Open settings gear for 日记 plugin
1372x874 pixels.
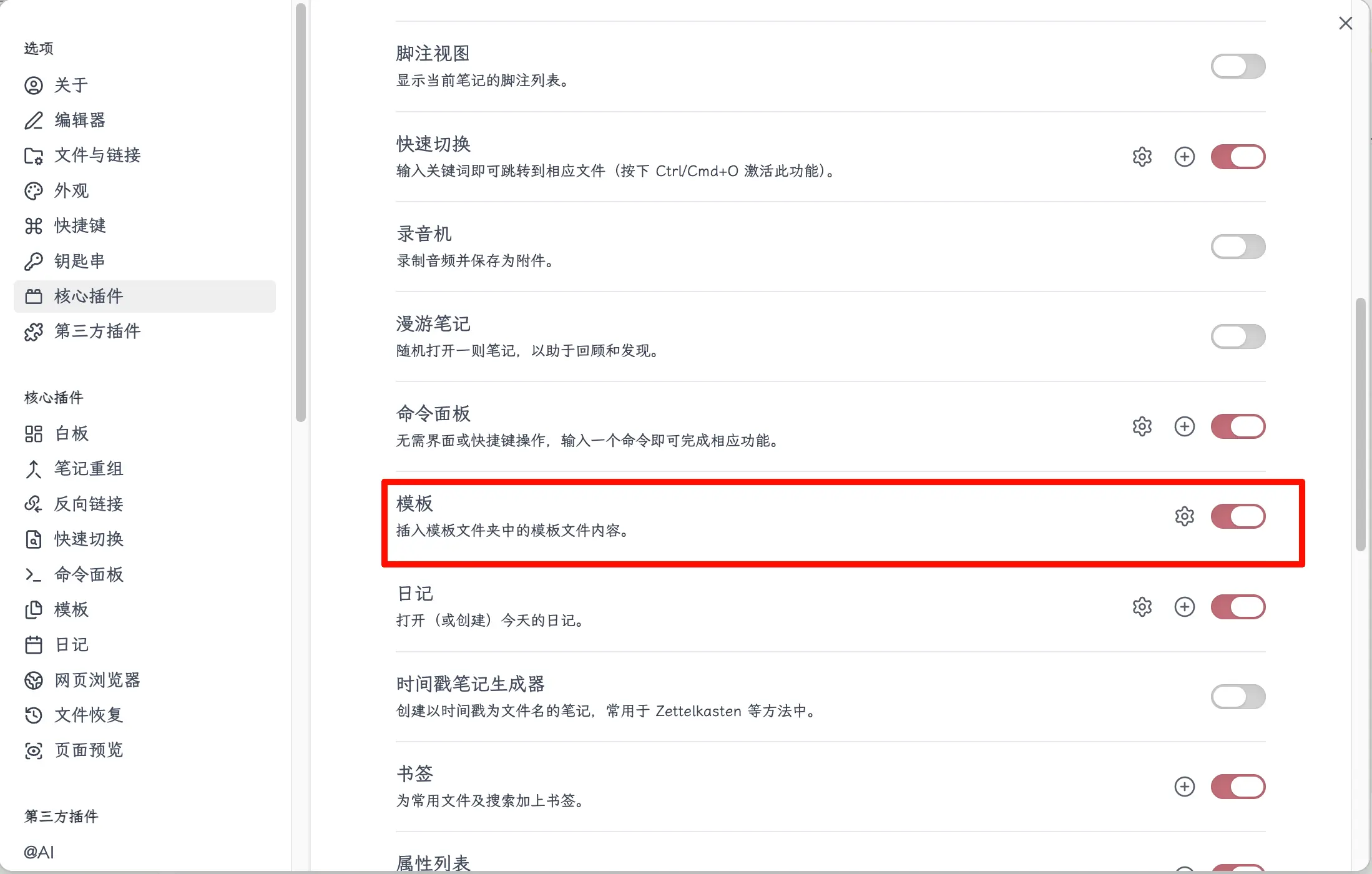(1142, 607)
